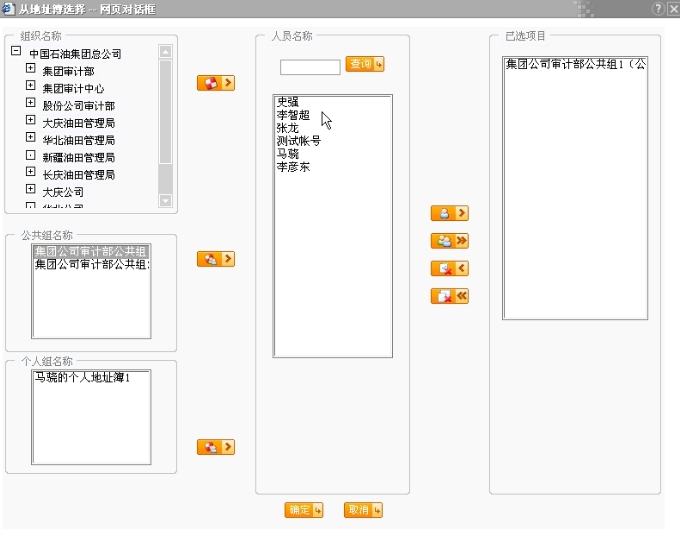Click the load button beside the personal group list

[216, 447]
